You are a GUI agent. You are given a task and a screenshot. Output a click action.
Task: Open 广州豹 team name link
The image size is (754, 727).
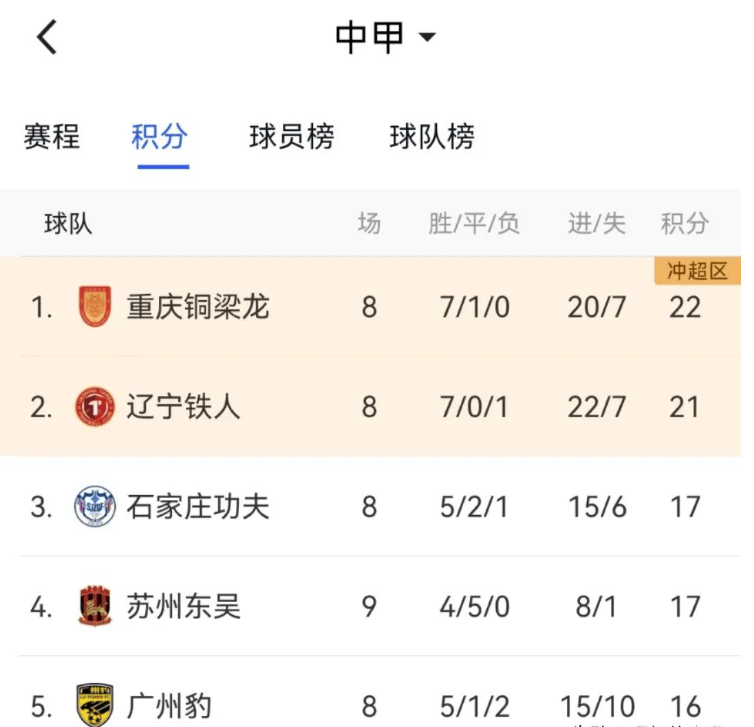169,706
